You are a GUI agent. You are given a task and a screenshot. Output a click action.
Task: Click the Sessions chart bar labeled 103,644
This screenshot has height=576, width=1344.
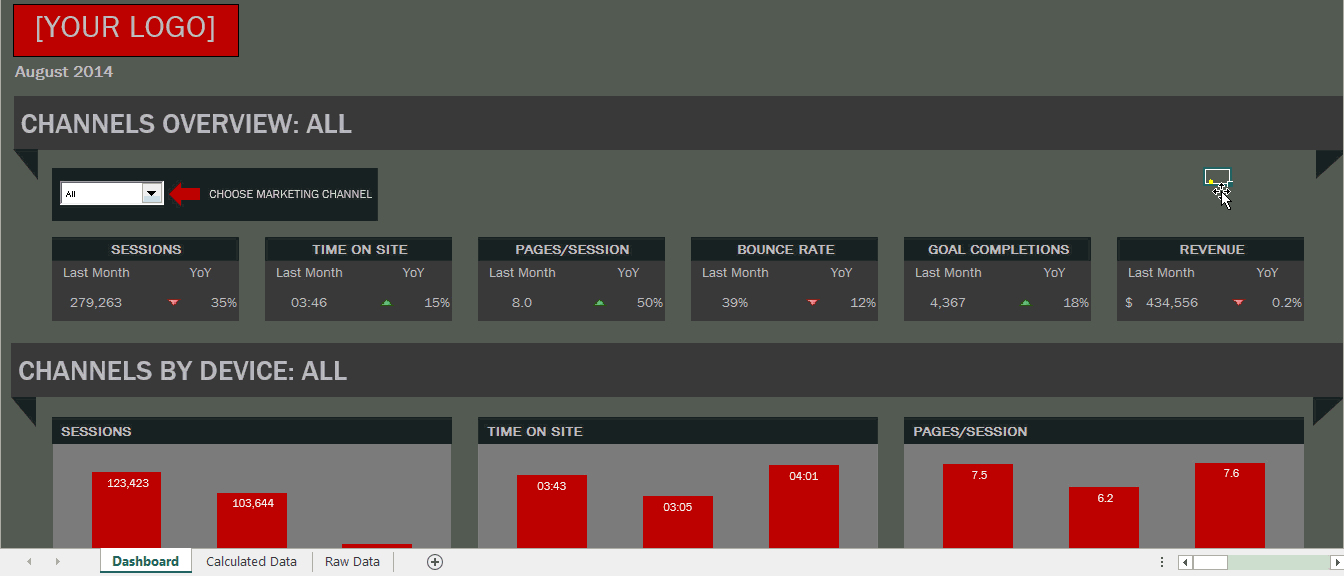[252, 520]
